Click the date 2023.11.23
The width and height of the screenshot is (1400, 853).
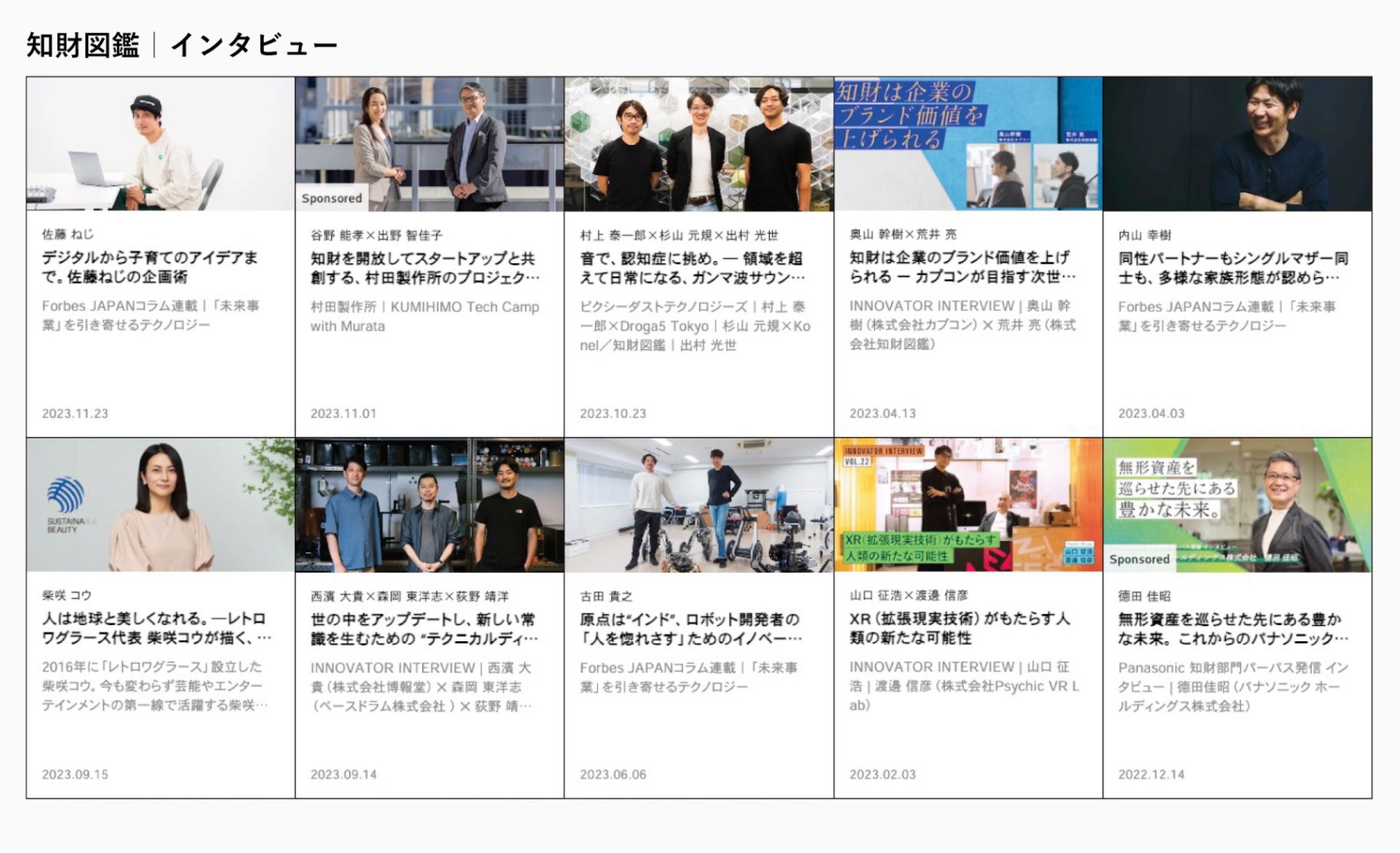click(75, 413)
